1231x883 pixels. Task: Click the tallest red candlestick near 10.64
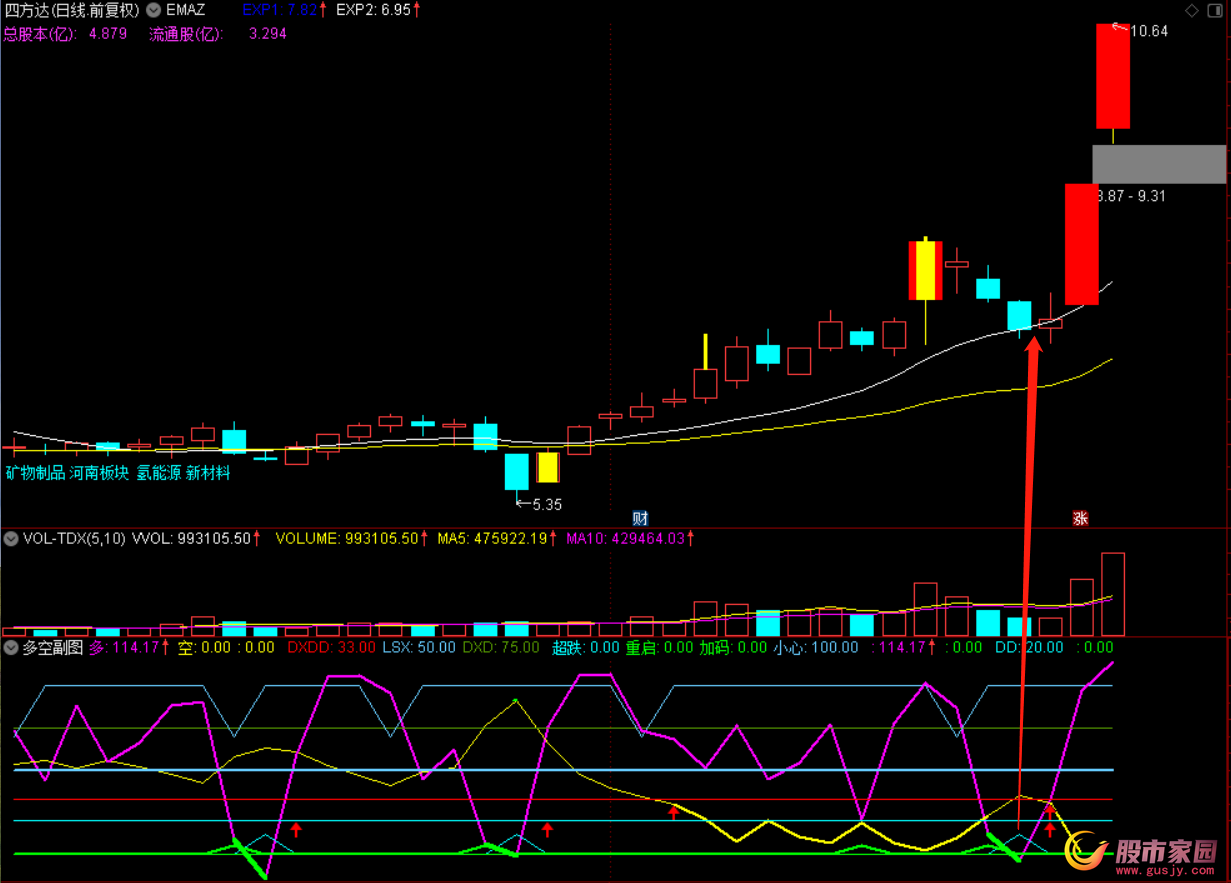coord(1113,76)
